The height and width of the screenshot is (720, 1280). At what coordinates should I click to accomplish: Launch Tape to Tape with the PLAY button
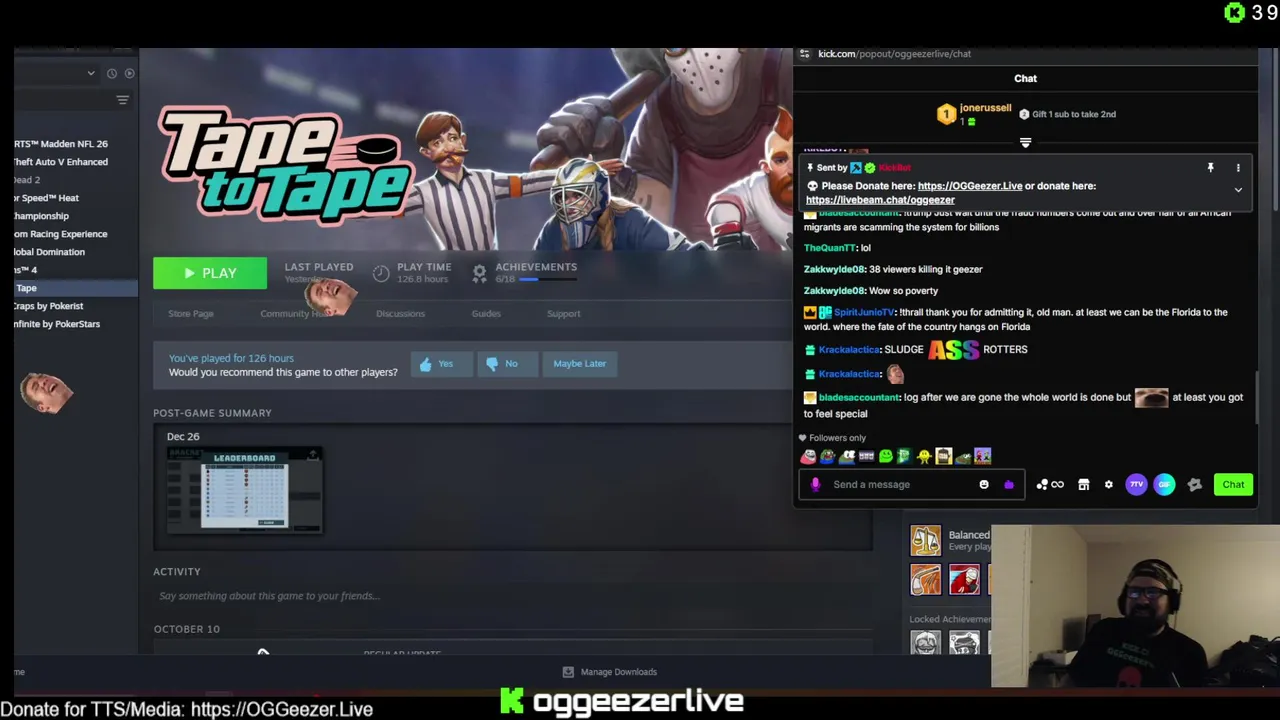(x=210, y=273)
